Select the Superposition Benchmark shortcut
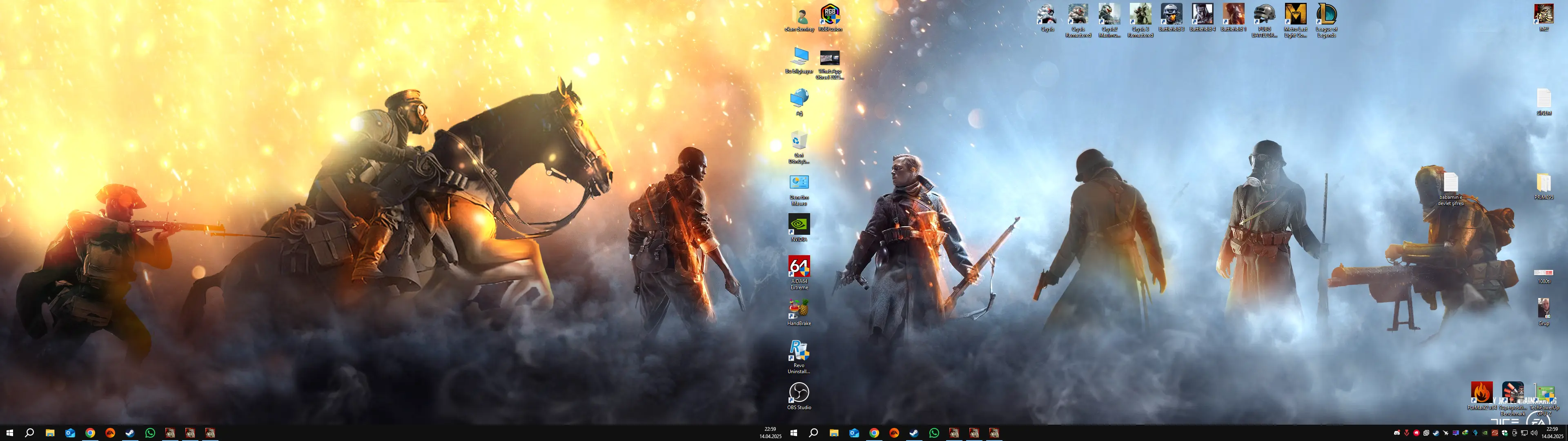Image resolution: width=1568 pixels, height=441 pixels. (x=1512, y=399)
